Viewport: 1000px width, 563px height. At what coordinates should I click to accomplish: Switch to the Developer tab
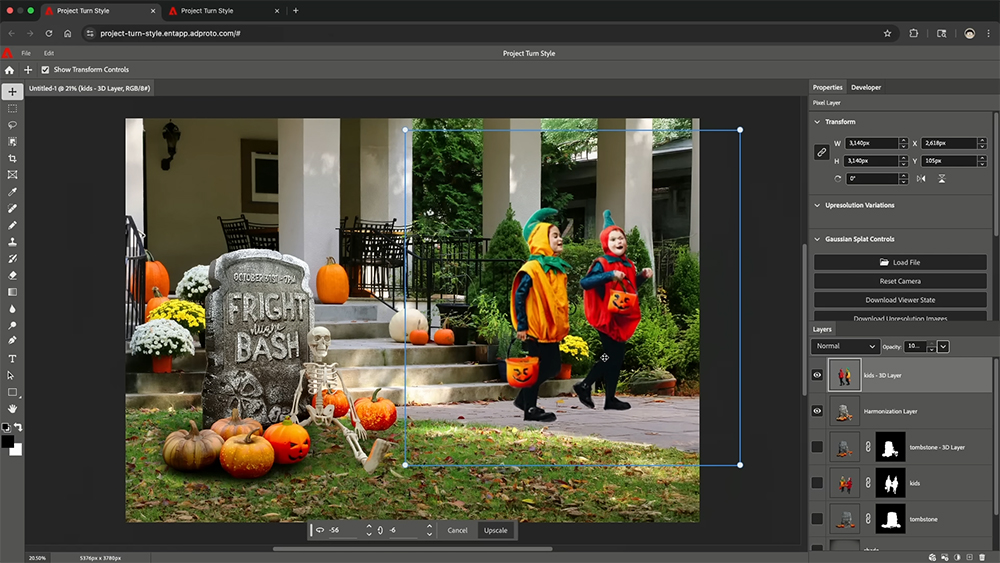[866, 88]
